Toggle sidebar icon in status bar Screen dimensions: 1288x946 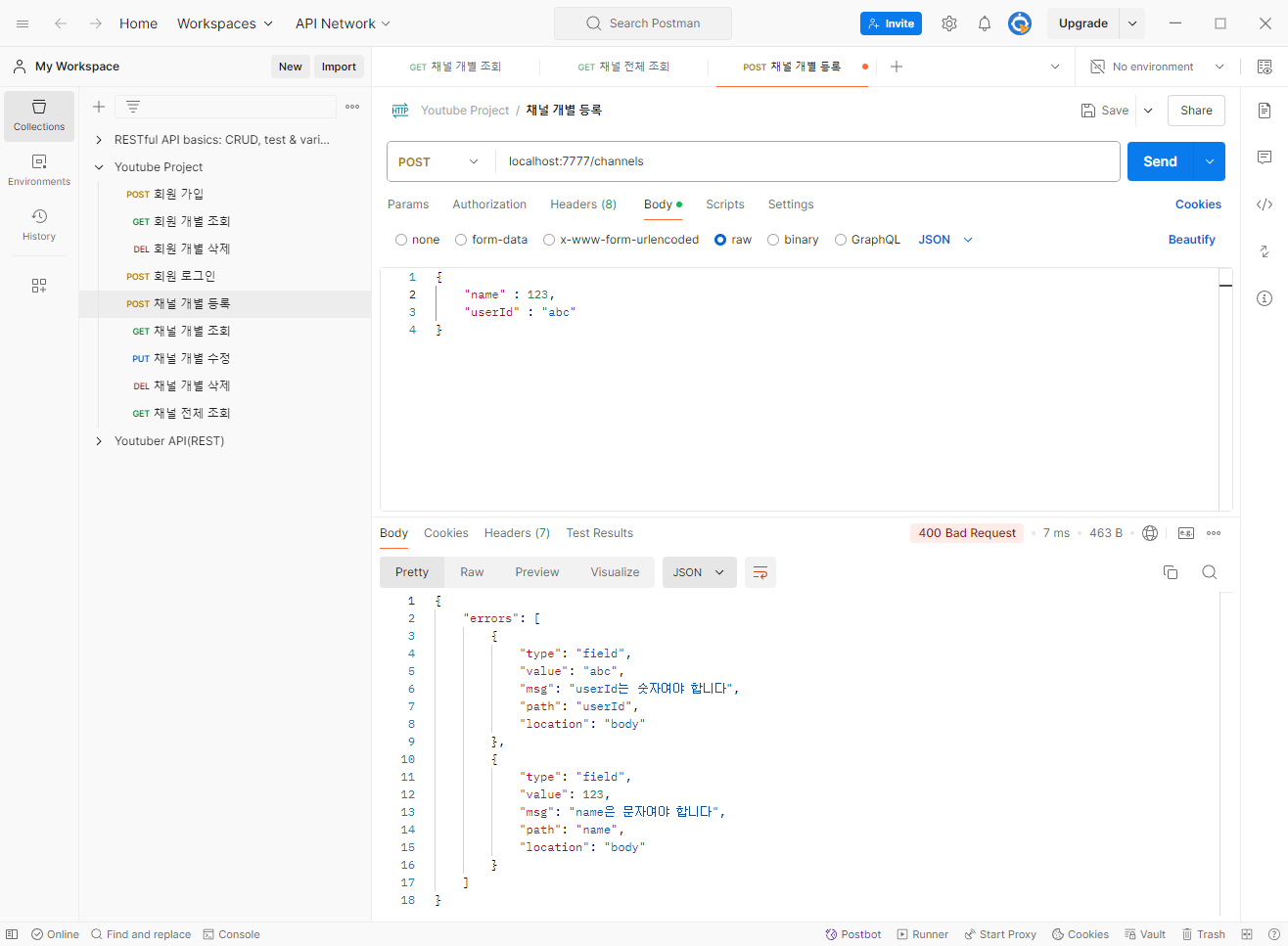click(x=12, y=934)
